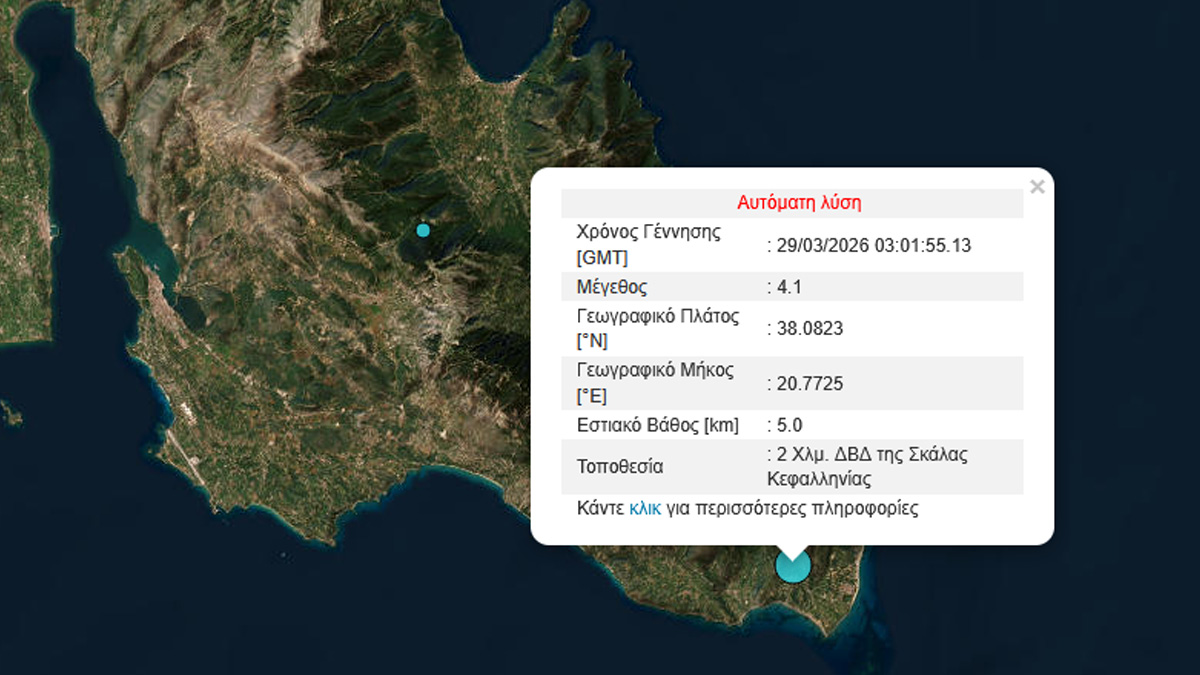Select the Γεωγραφικό Πλάτος latitude field
Viewport: 1200px width, 675px height.
pos(656,327)
